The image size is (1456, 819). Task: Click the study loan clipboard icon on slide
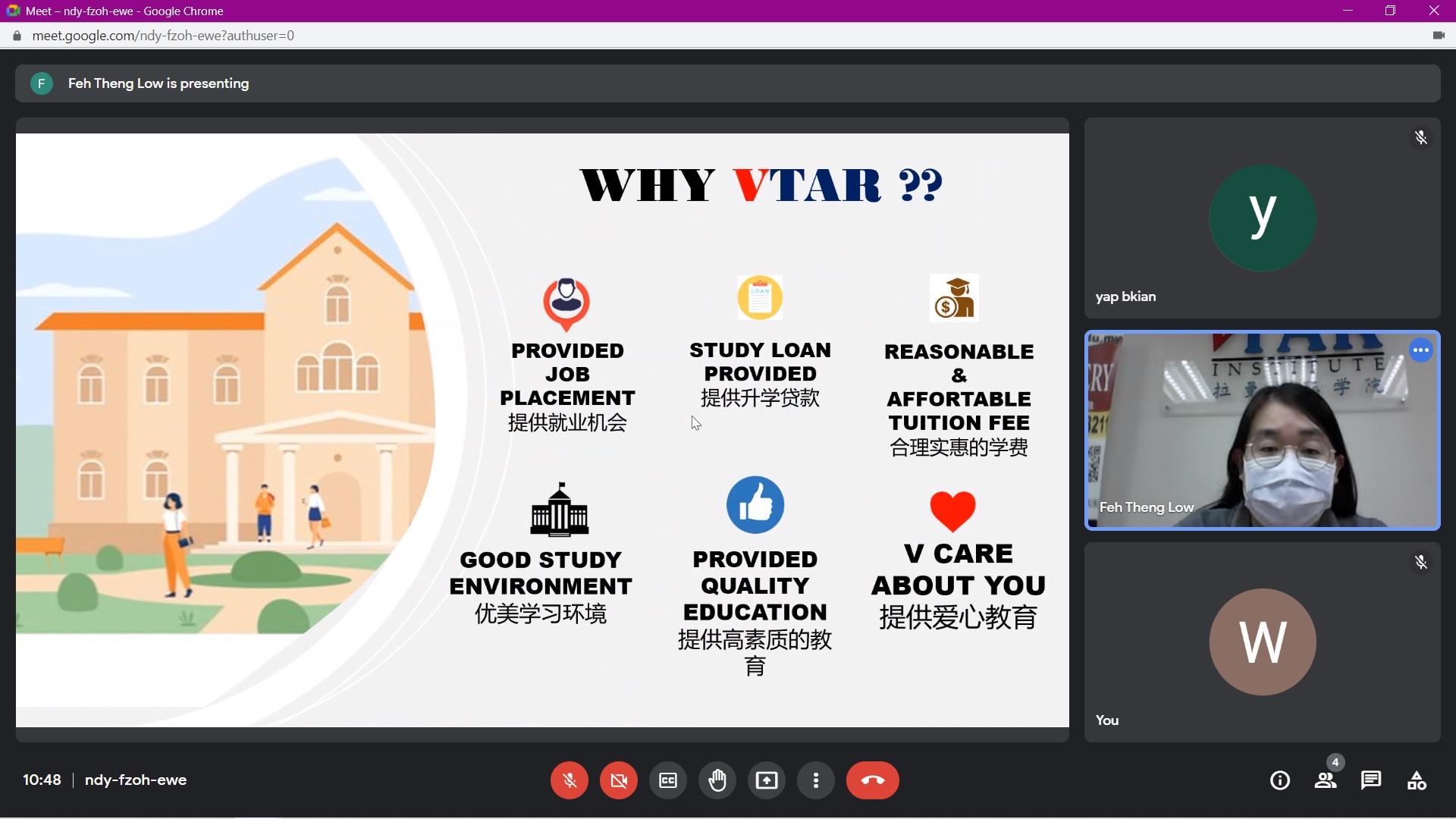pos(760,297)
